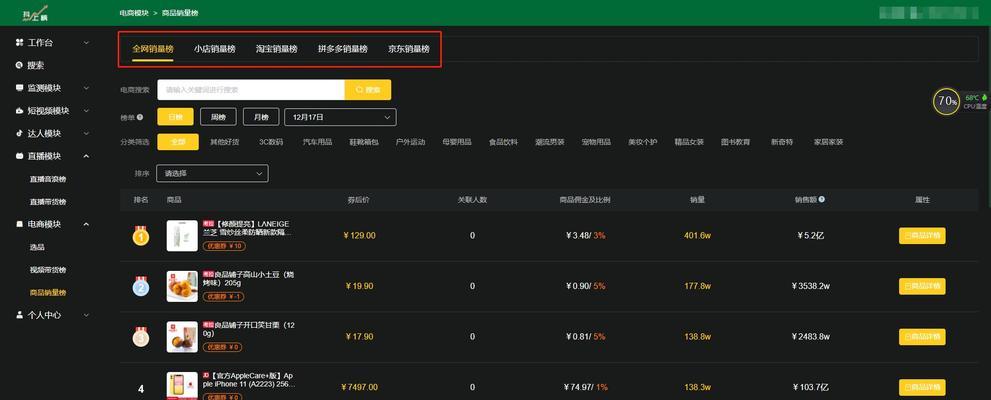The height and width of the screenshot is (400, 991).
Task: Click the 电商模块 breadcrumb link
Action: pos(134,13)
